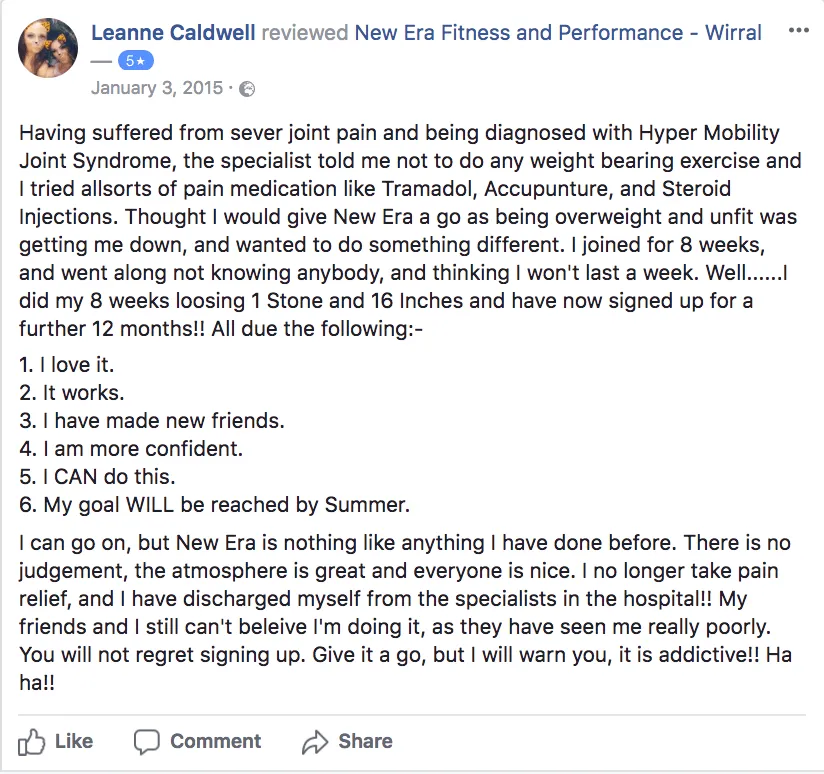Click the "1. I love it." line

(x=67, y=365)
